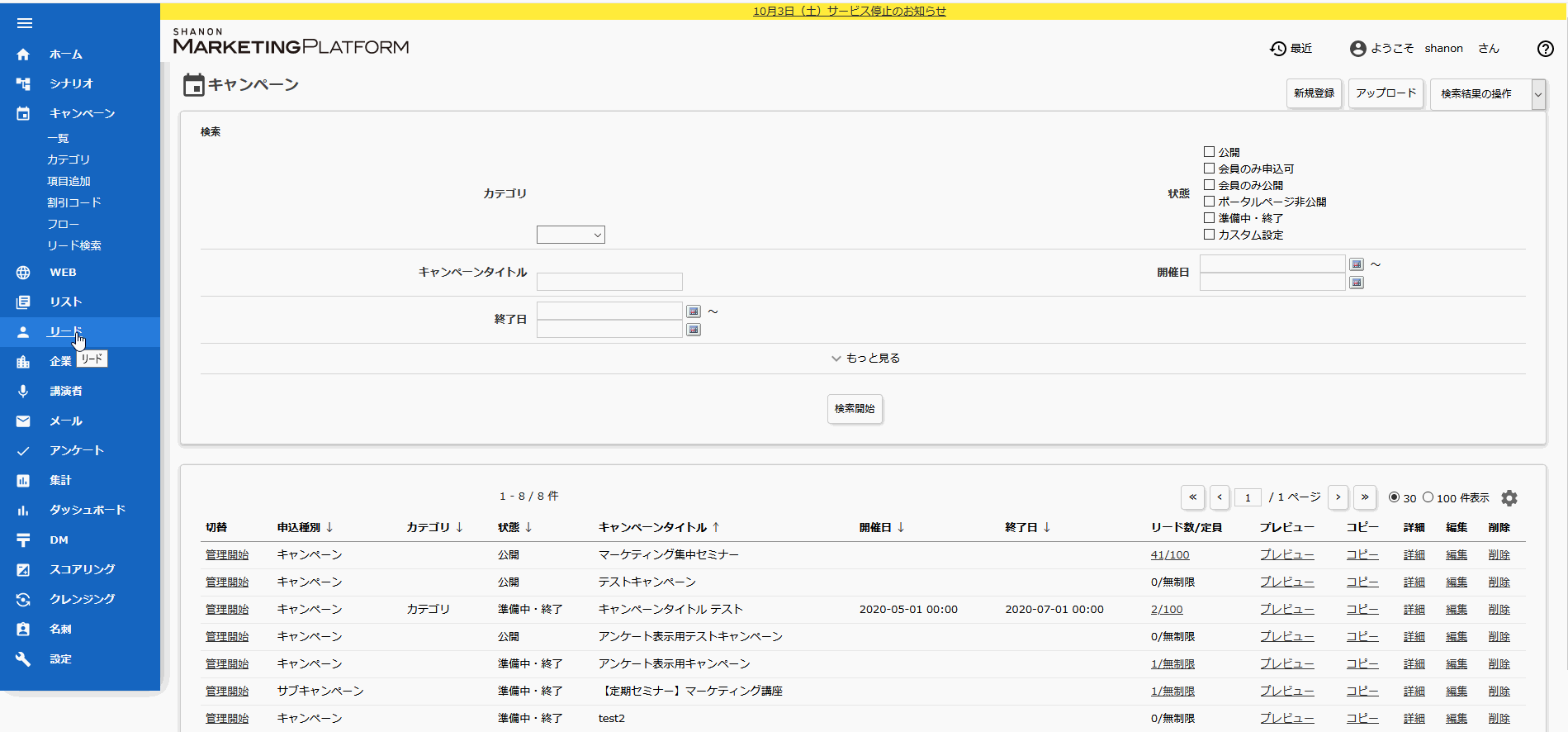Image resolution: width=1568 pixels, height=732 pixels.
Task: Click the アンケート checkmark icon
Action: tap(23, 451)
